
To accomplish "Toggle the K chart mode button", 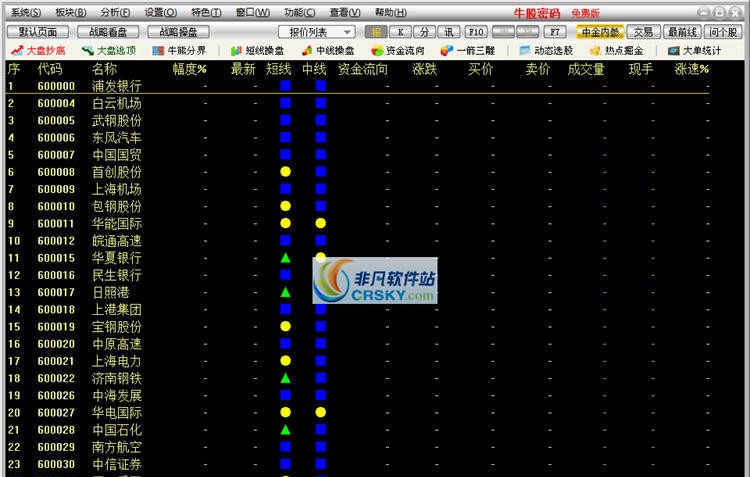I will pyautogui.click(x=399, y=32).
